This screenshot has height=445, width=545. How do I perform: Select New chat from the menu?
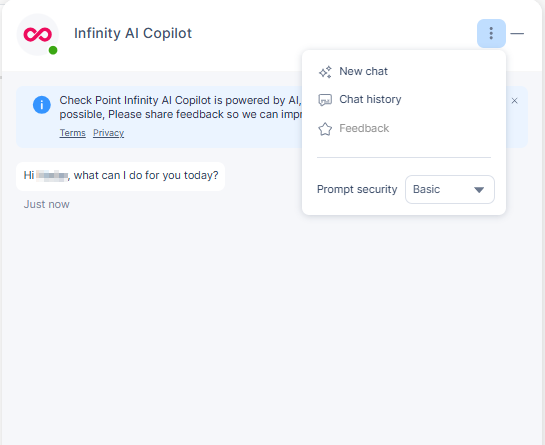363,71
